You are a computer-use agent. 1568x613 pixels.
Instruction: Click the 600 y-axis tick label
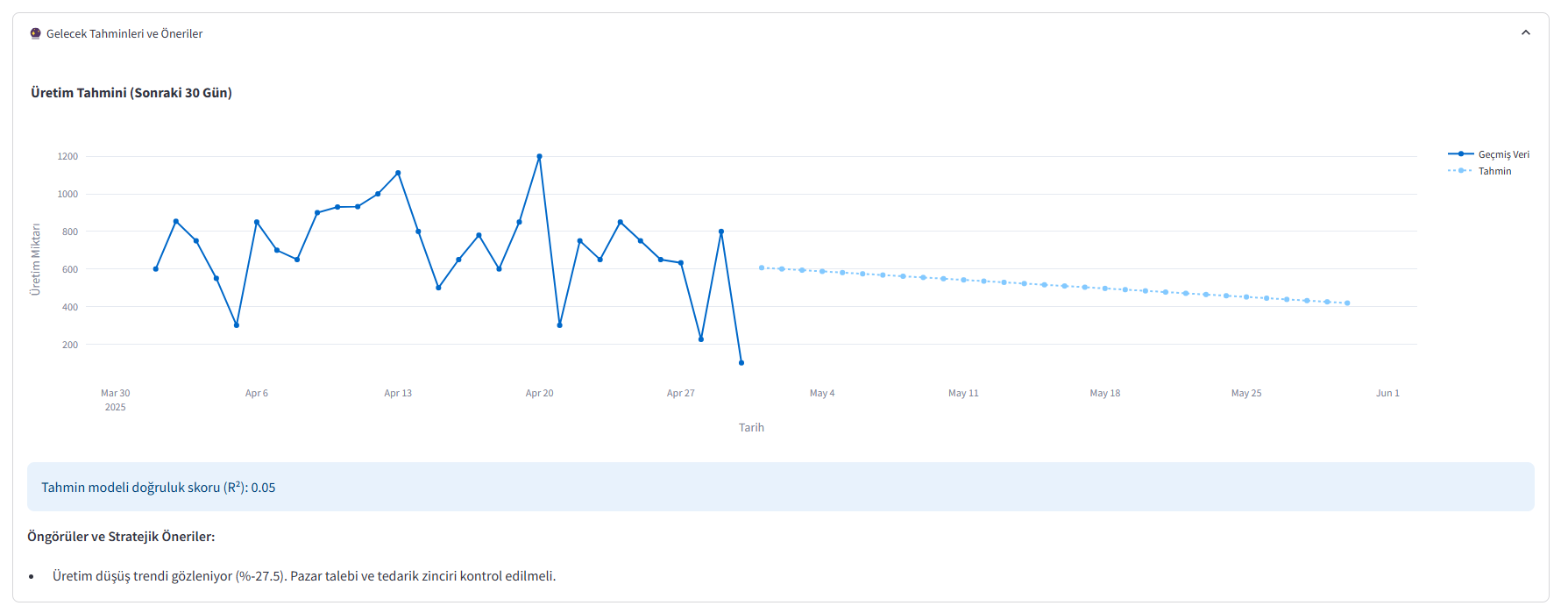click(70, 269)
